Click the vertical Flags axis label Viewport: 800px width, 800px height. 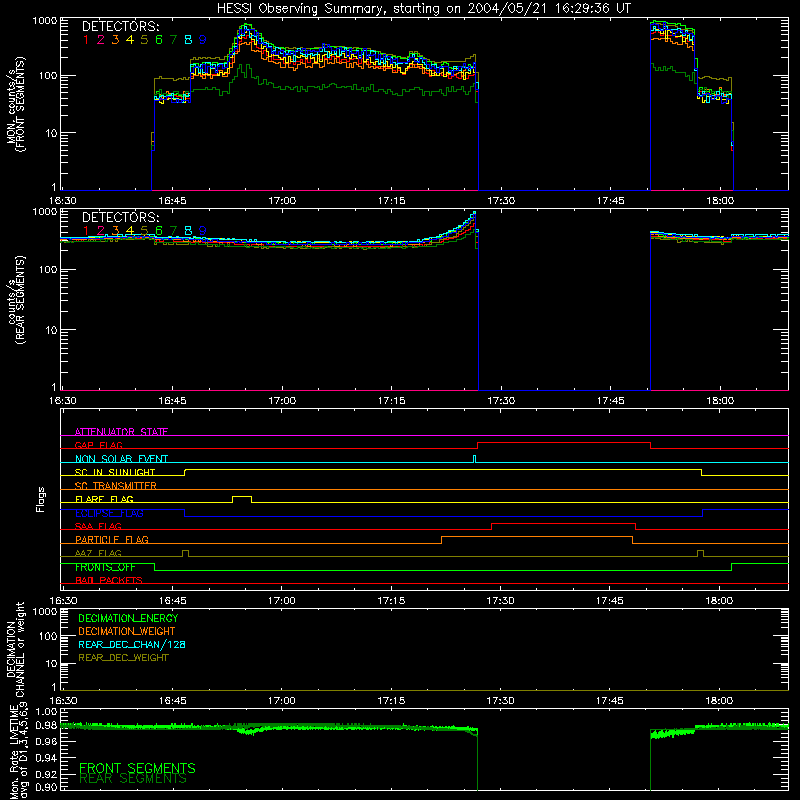(41, 500)
